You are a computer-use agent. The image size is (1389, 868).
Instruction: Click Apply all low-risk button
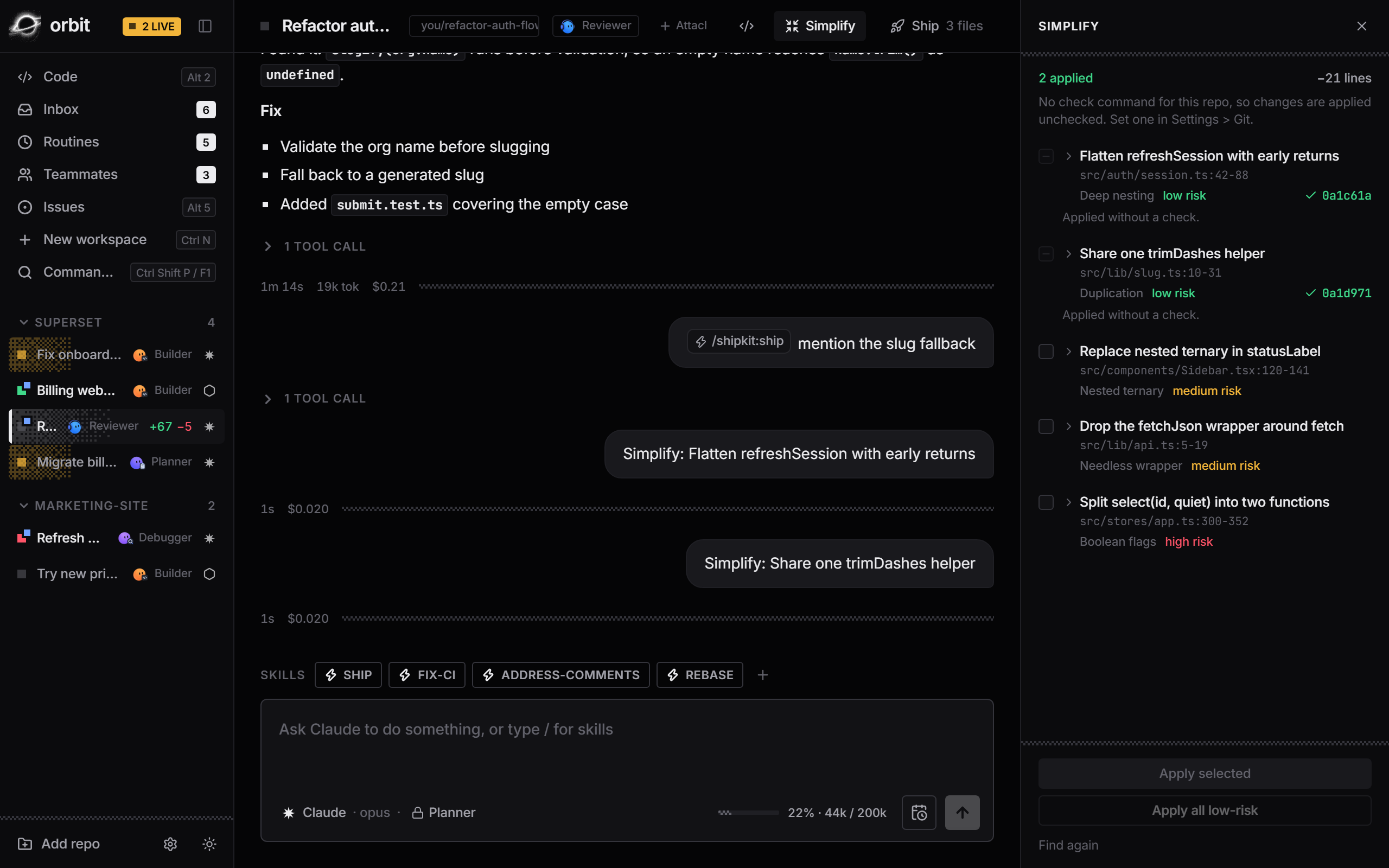tap(1204, 810)
